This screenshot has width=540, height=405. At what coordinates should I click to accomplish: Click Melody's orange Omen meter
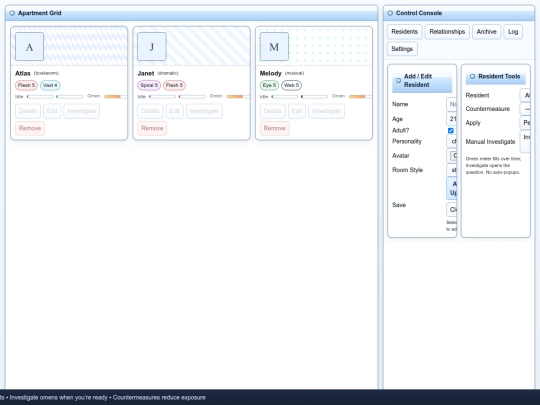360,97
